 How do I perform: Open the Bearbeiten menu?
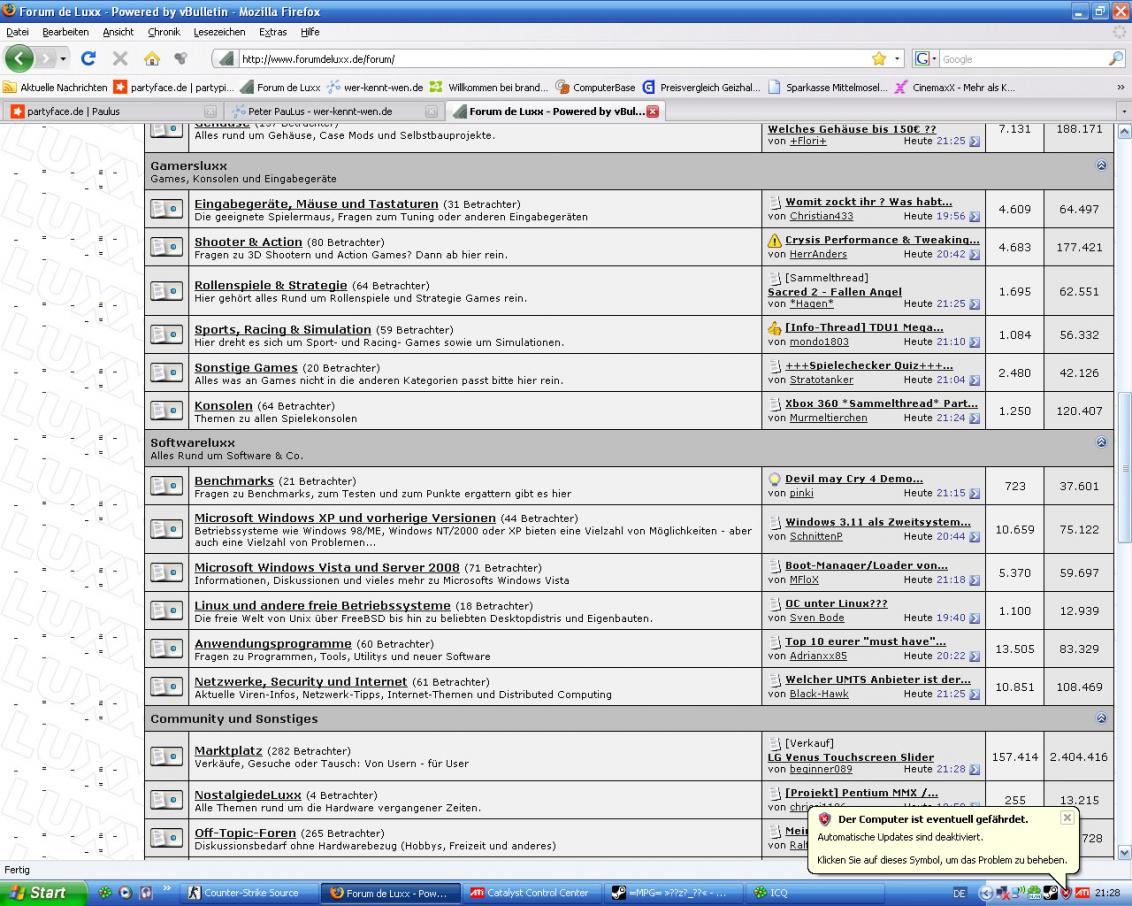[x=66, y=32]
